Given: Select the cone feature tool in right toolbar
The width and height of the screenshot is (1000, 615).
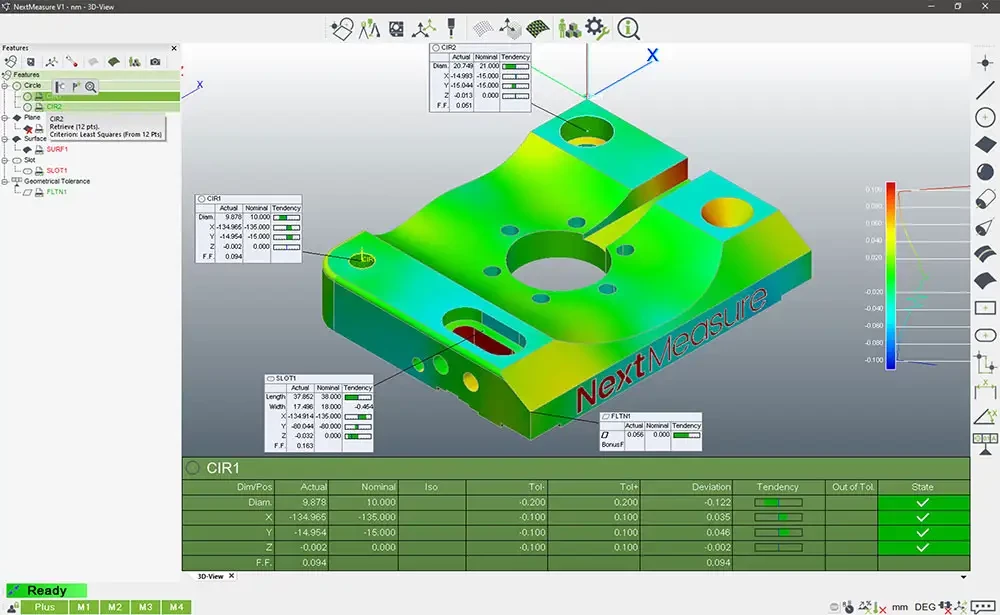Looking at the screenshot, I should (x=985, y=226).
